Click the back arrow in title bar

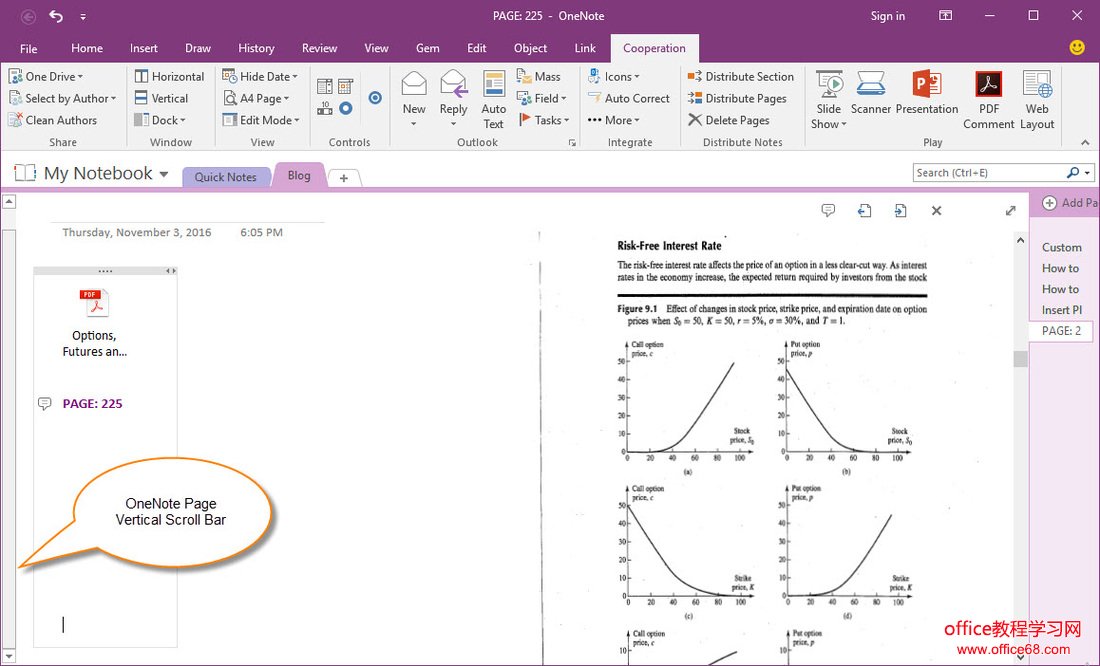pos(28,16)
